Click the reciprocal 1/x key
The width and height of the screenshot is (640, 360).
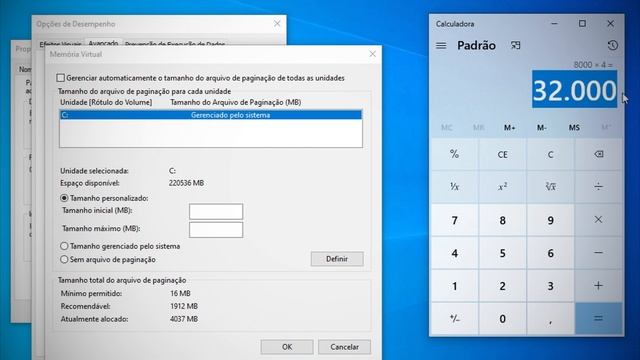pos(454,187)
